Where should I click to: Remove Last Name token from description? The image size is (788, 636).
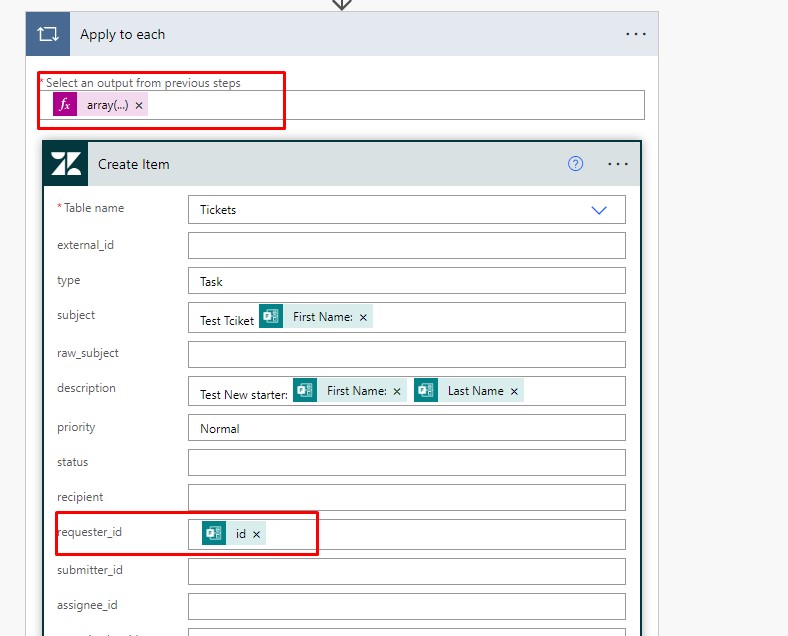(514, 391)
